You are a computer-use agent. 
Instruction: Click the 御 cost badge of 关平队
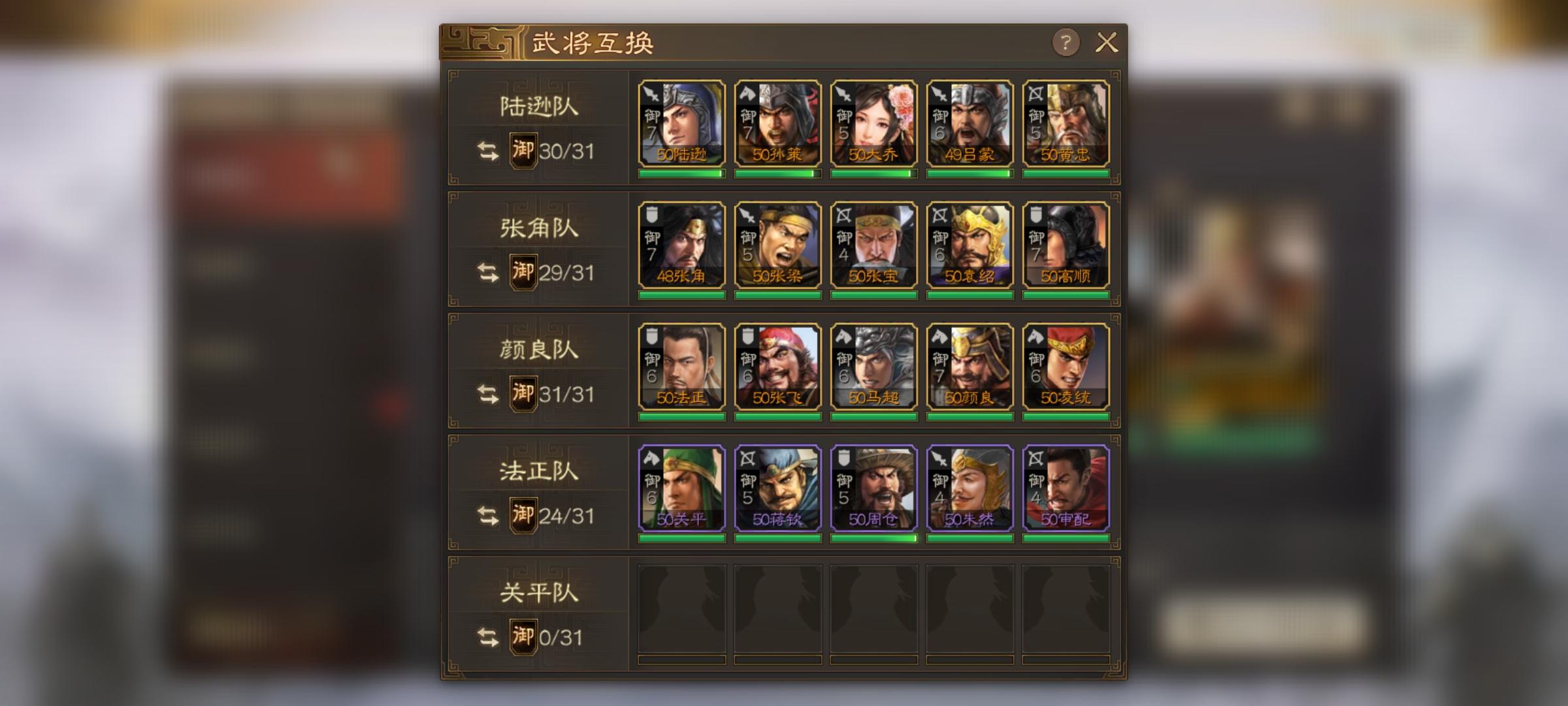(x=523, y=637)
